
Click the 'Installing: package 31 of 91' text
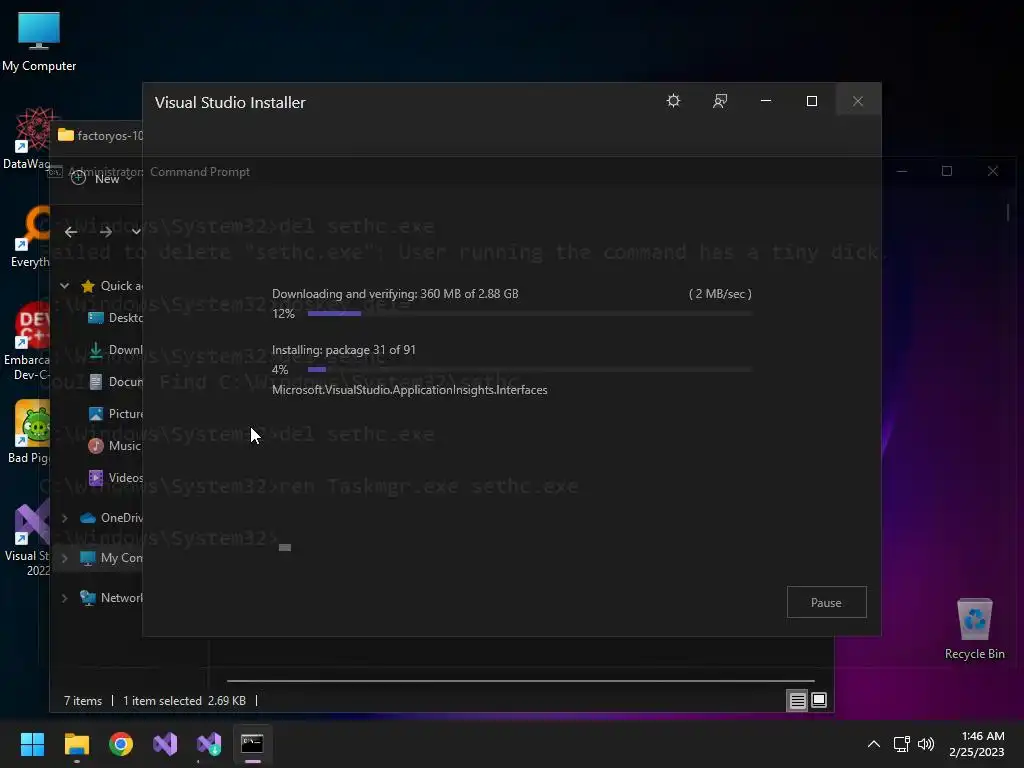[344, 350]
